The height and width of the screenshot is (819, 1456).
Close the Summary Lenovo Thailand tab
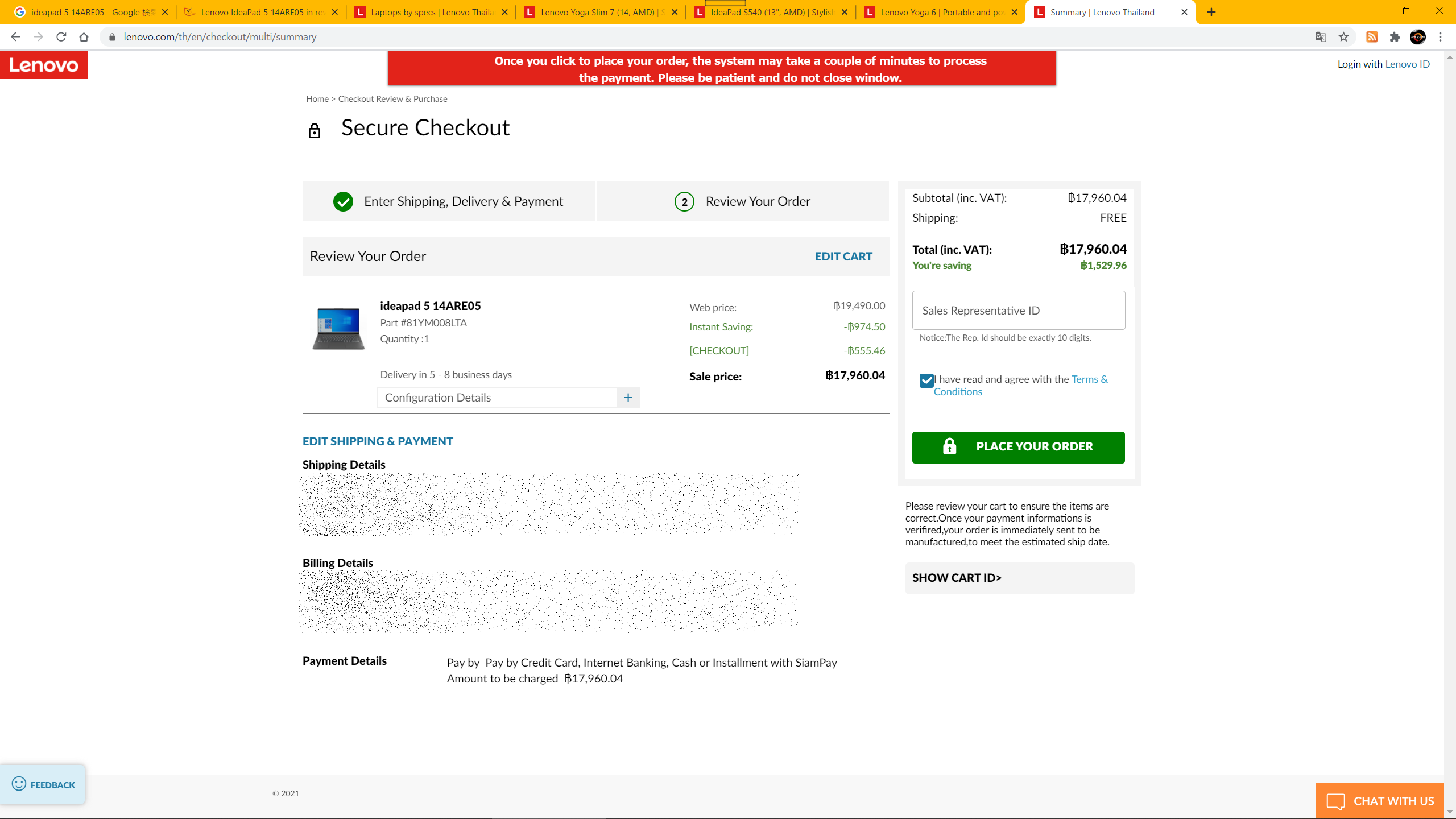[1185, 12]
